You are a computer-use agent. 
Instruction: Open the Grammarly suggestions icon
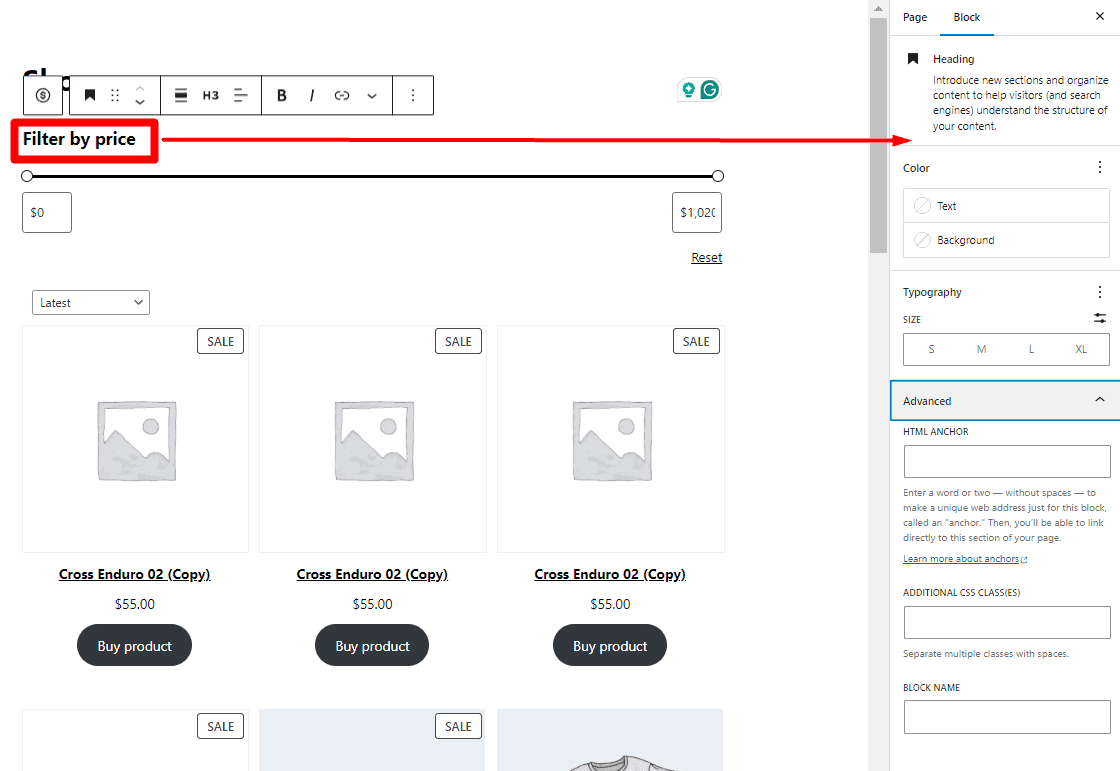click(709, 89)
